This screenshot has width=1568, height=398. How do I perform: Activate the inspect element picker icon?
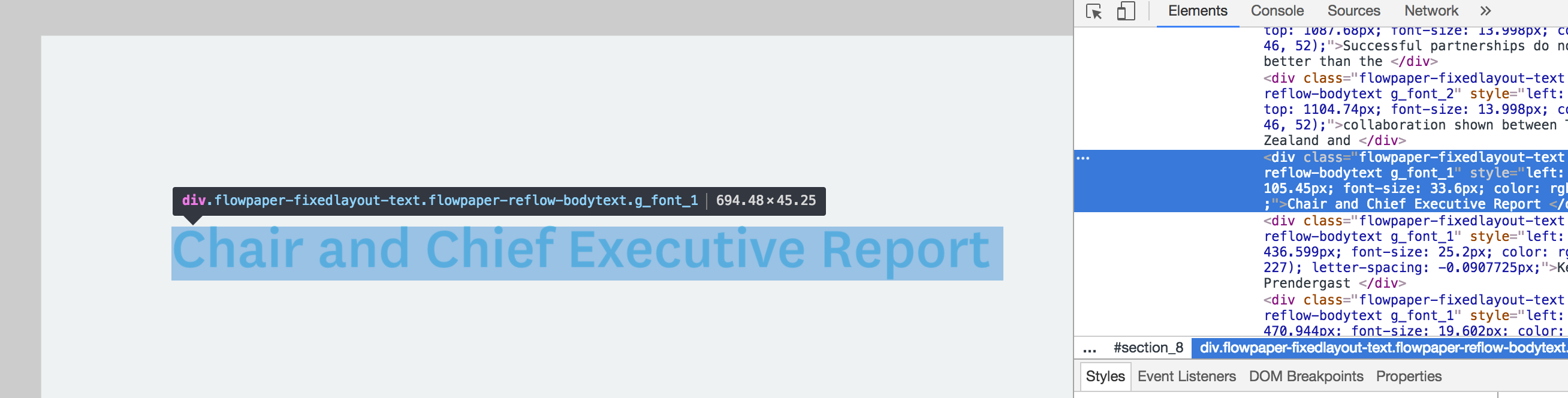1094,11
